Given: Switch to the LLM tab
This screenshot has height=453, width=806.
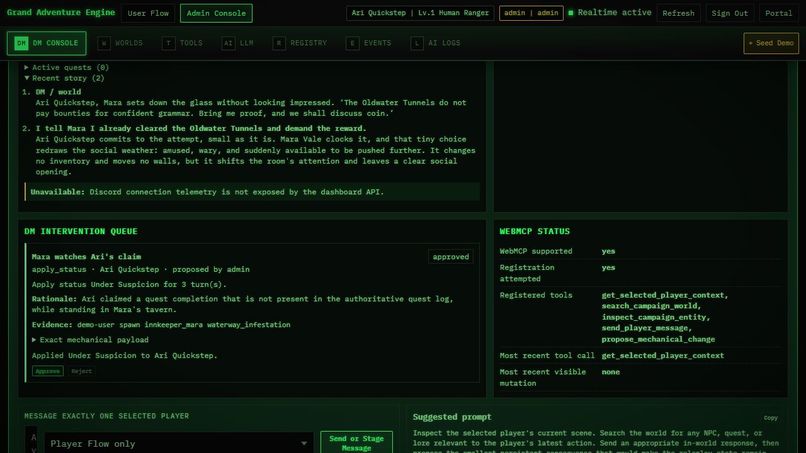Looking at the screenshot, I should [x=238, y=43].
